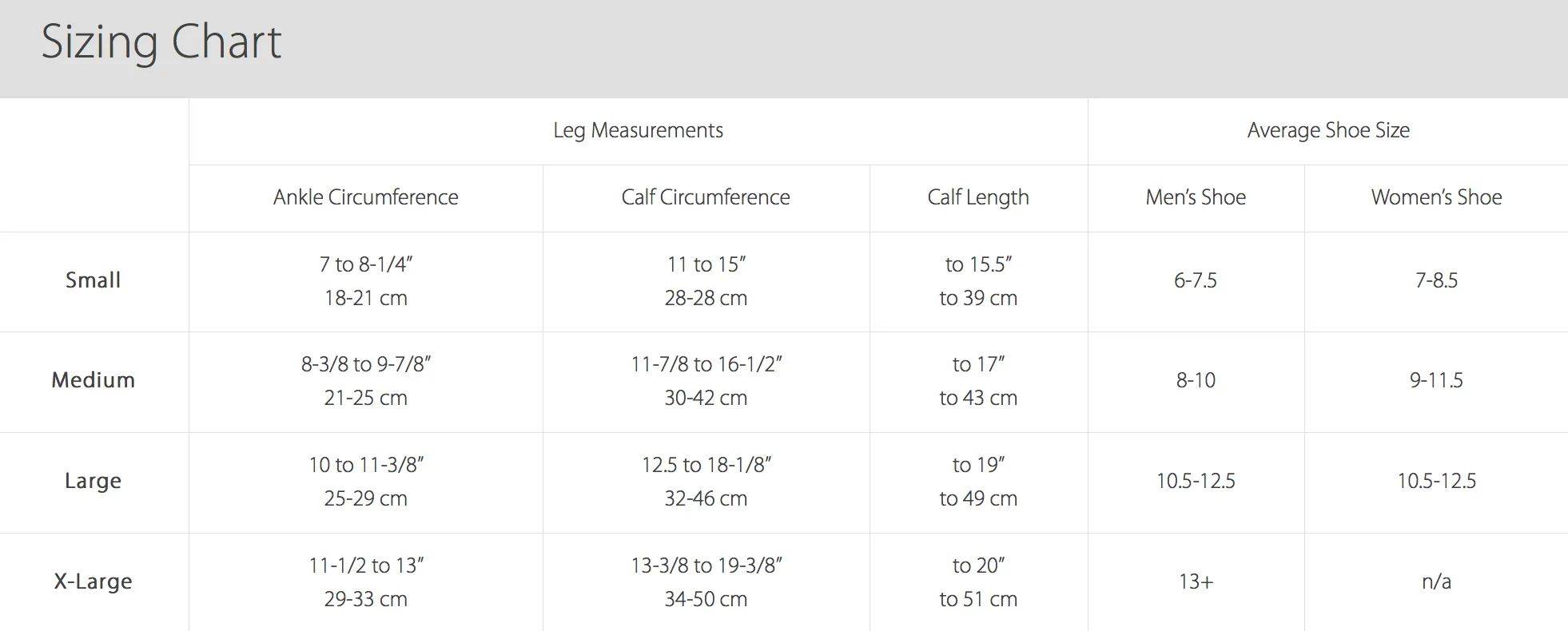Click the Calf Circumference column header
This screenshot has width=1568, height=631.
tap(705, 197)
